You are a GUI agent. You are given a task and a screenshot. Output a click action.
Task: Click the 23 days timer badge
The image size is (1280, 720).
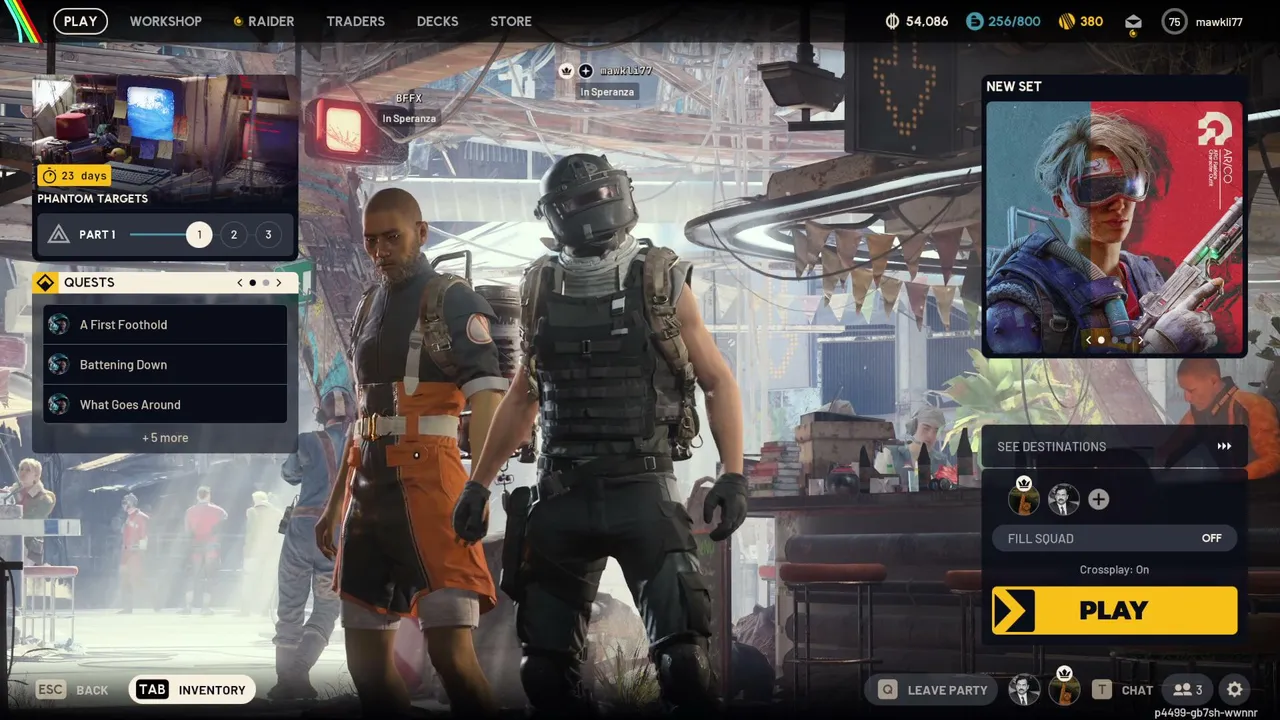(74, 175)
